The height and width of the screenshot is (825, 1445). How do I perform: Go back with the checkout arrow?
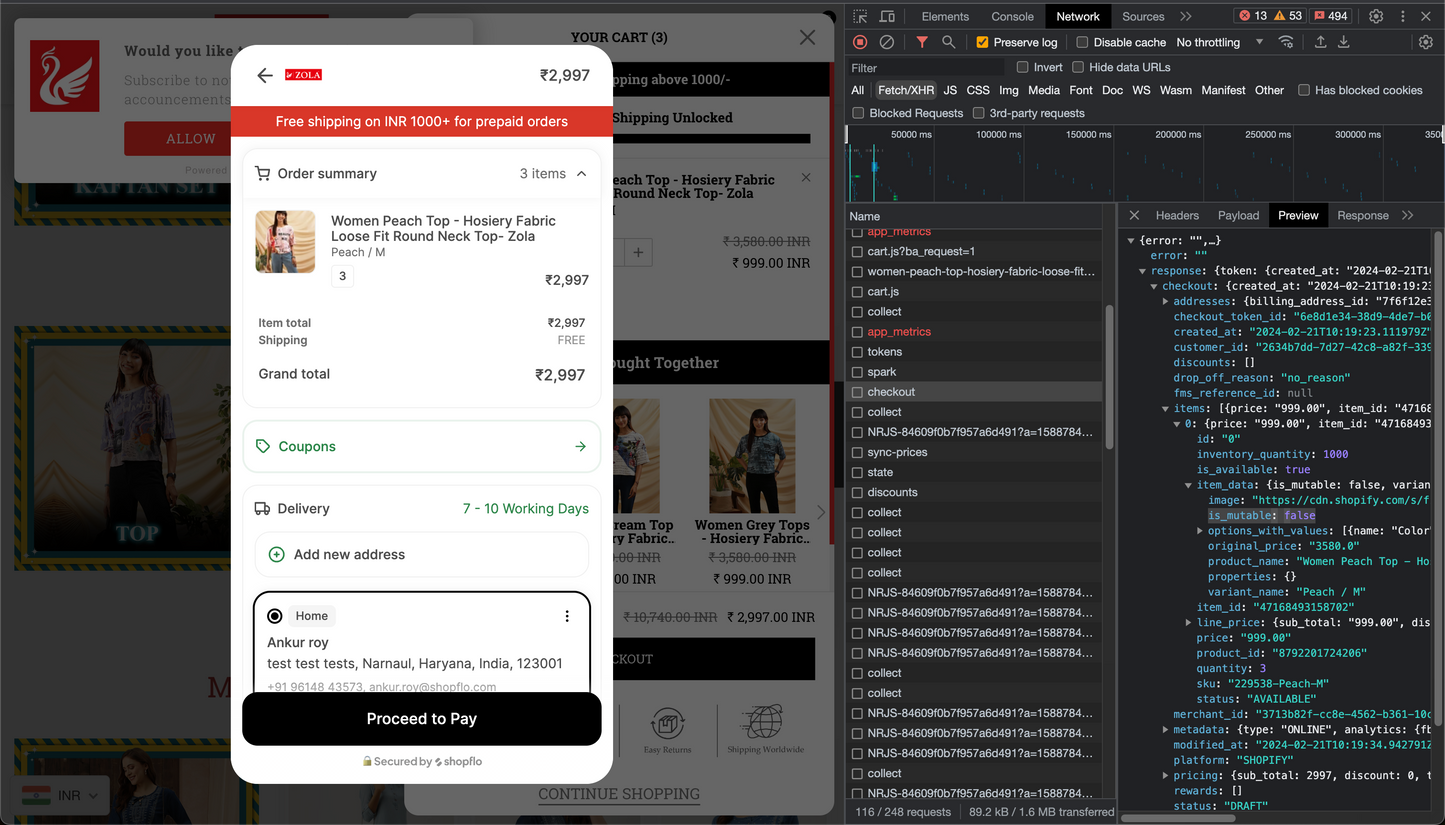pos(265,76)
